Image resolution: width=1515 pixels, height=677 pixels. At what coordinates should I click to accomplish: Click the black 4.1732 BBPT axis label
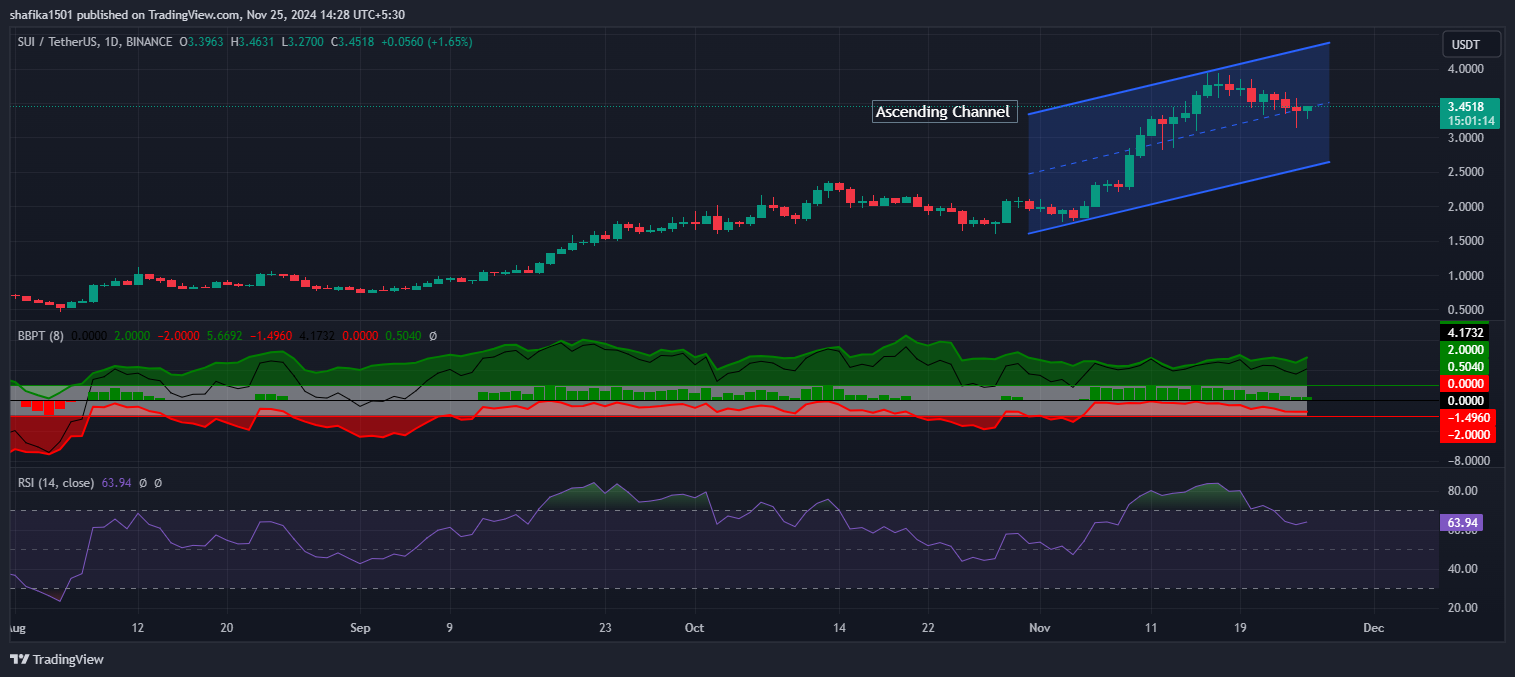(x=1464, y=332)
